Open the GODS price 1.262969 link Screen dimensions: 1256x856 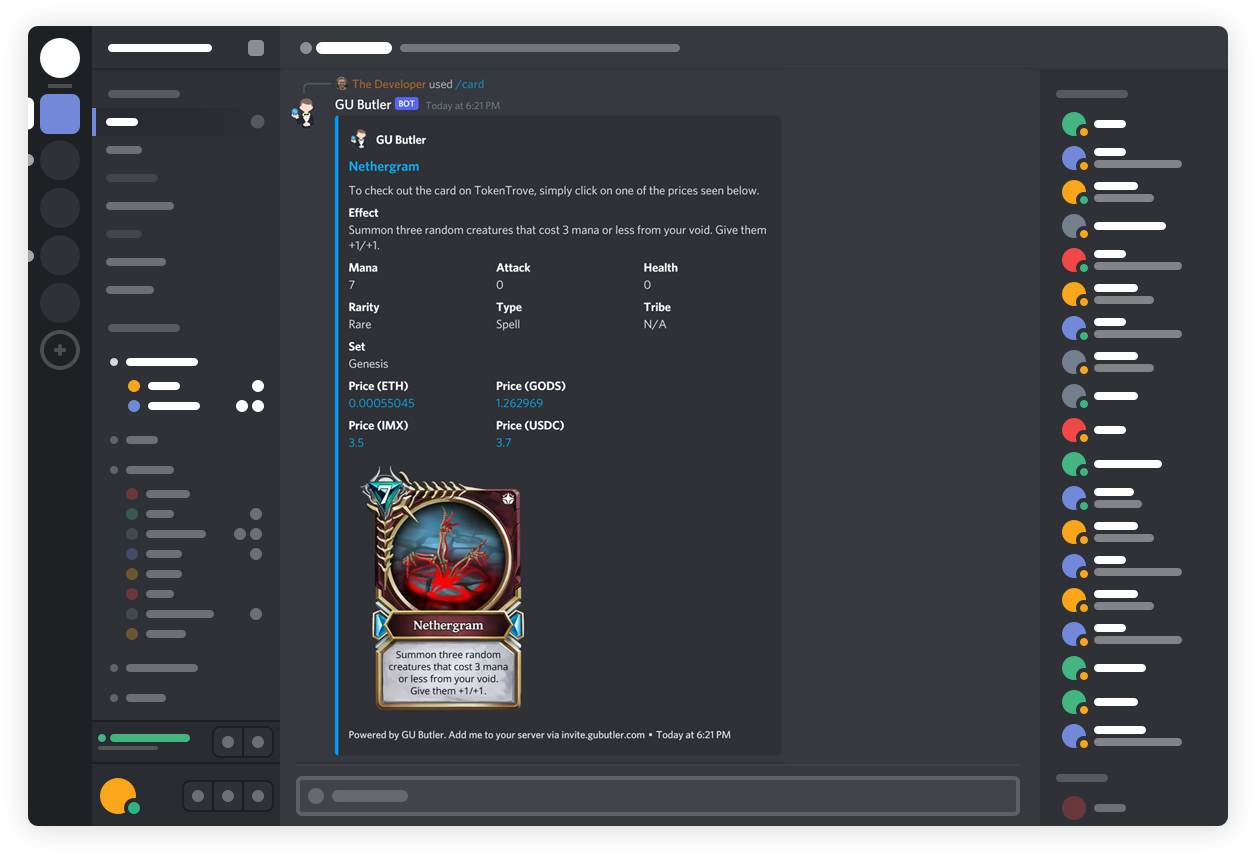pyautogui.click(x=520, y=403)
